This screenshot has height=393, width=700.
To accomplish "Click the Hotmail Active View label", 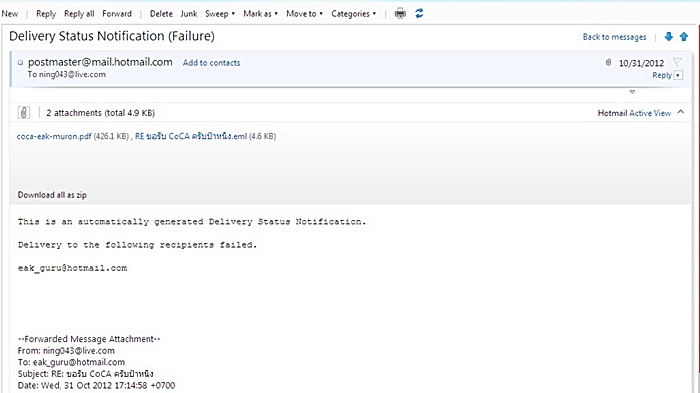I will pyautogui.click(x=634, y=113).
